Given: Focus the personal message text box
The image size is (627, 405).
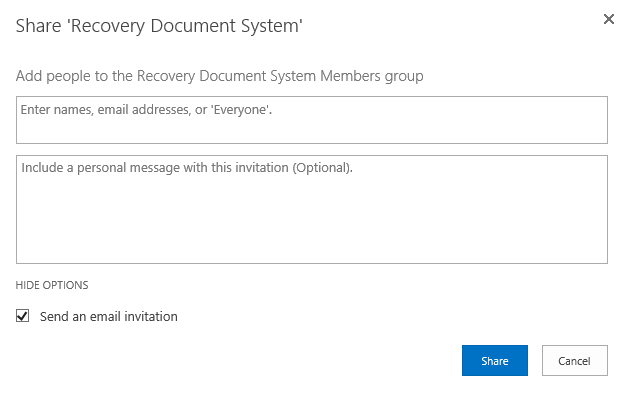Looking at the screenshot, I should [x=311, y=209].
